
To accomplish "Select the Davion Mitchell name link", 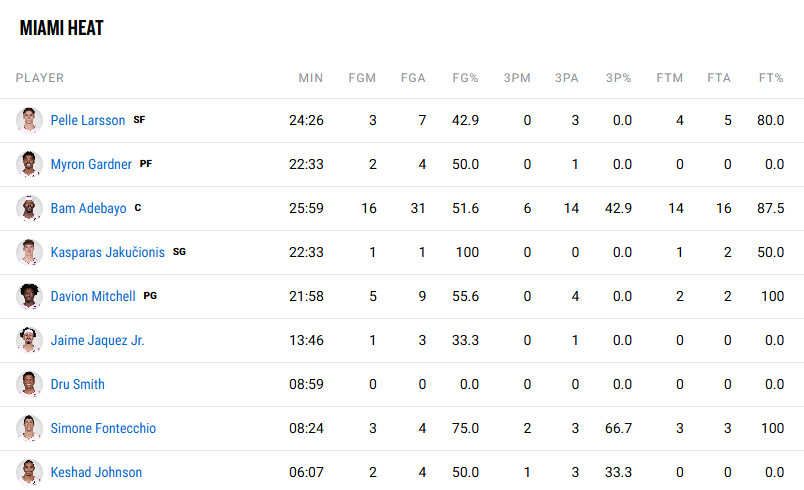I will (93, 297).
